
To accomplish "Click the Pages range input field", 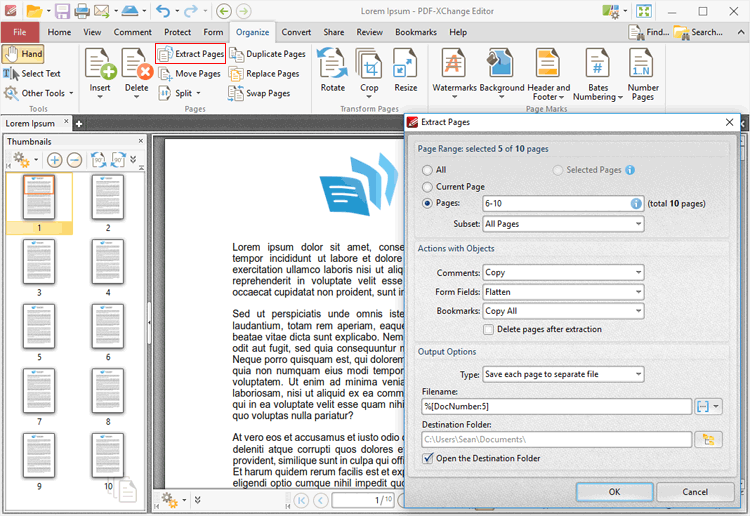I will pos(562,204).
